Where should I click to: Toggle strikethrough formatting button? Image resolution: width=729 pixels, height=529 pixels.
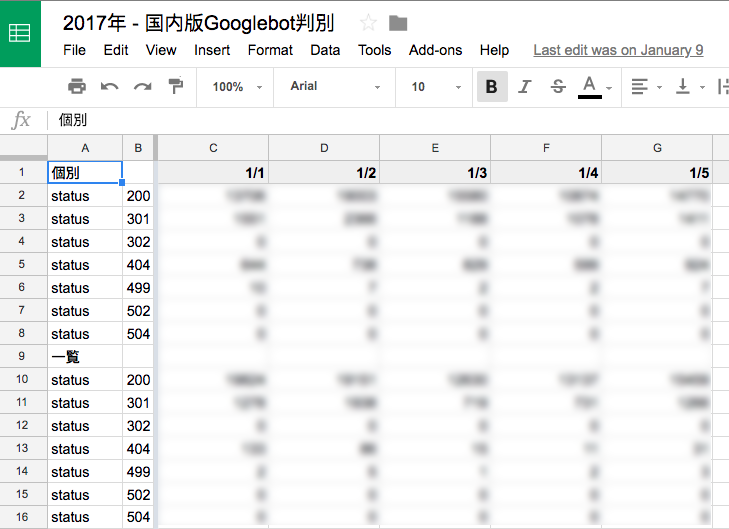(558, 86)
